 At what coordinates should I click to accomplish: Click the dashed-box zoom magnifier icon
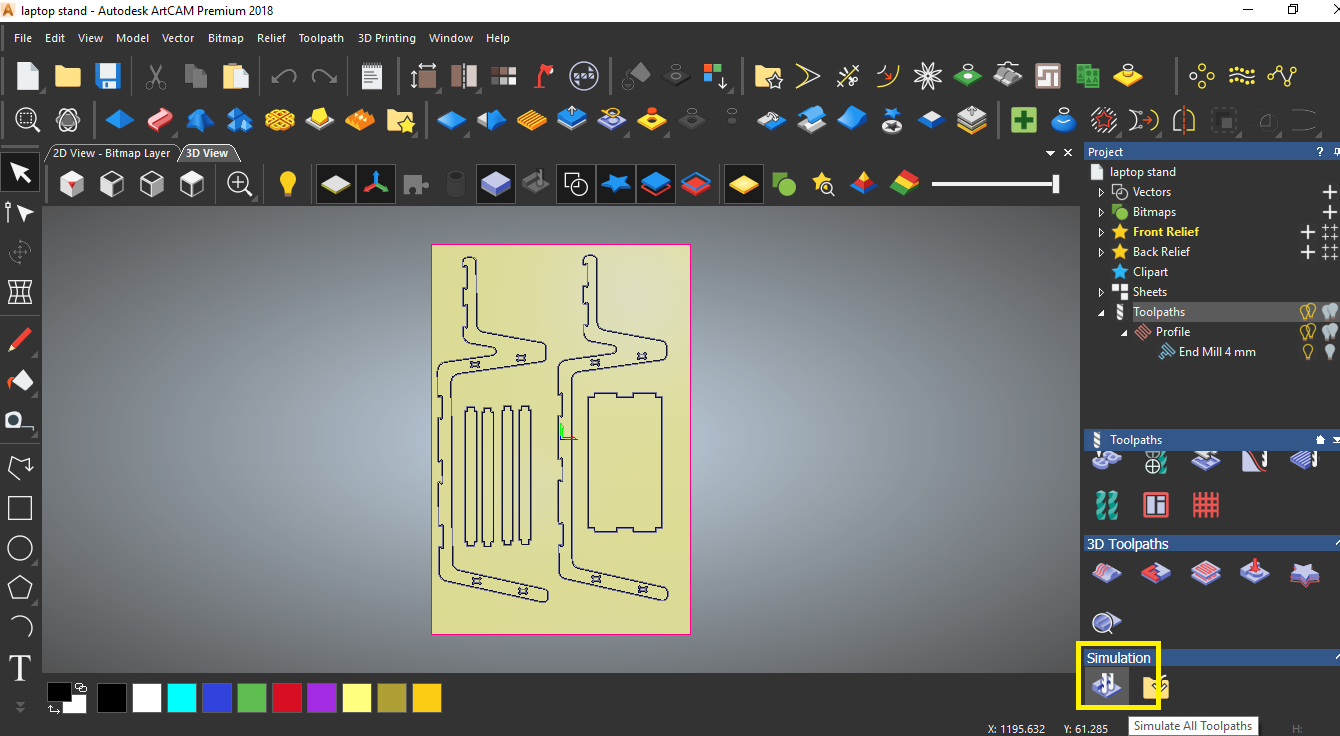tap(27, 120)
